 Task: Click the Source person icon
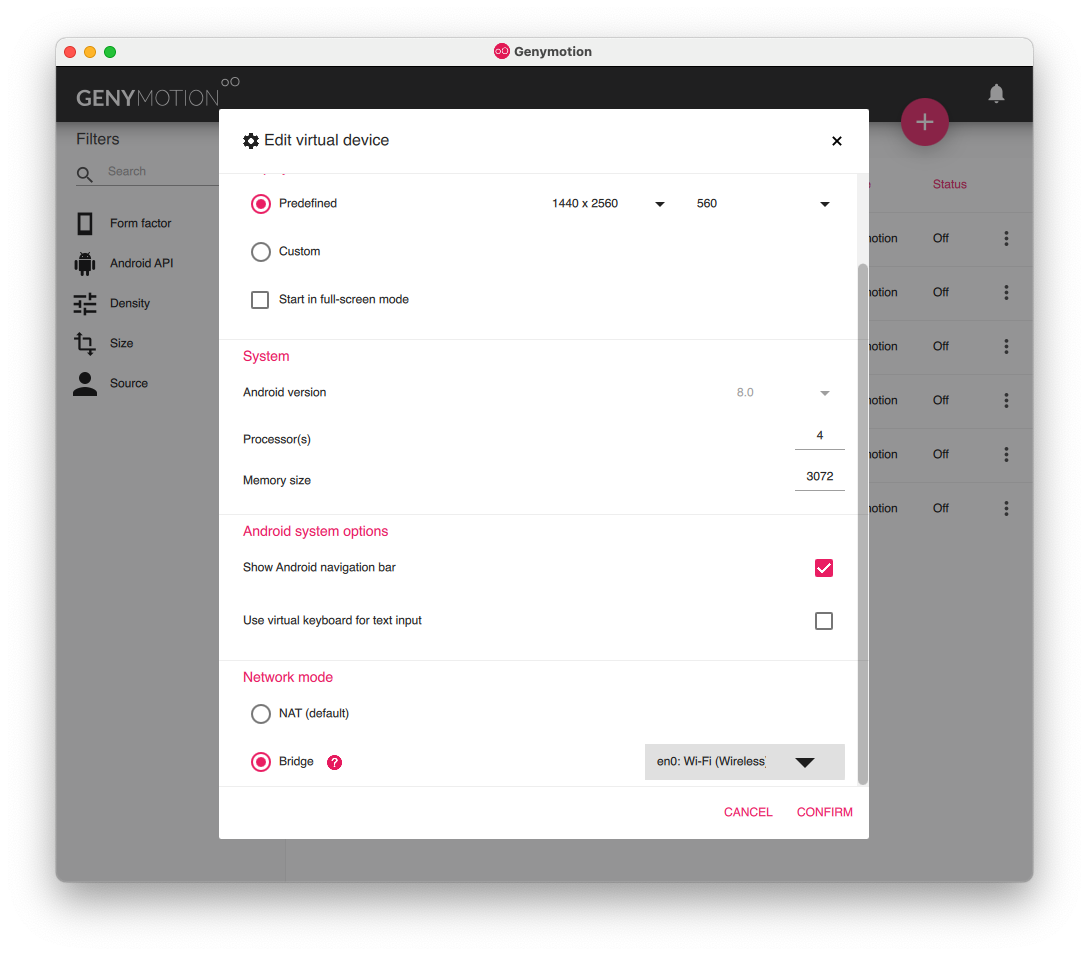85,384
